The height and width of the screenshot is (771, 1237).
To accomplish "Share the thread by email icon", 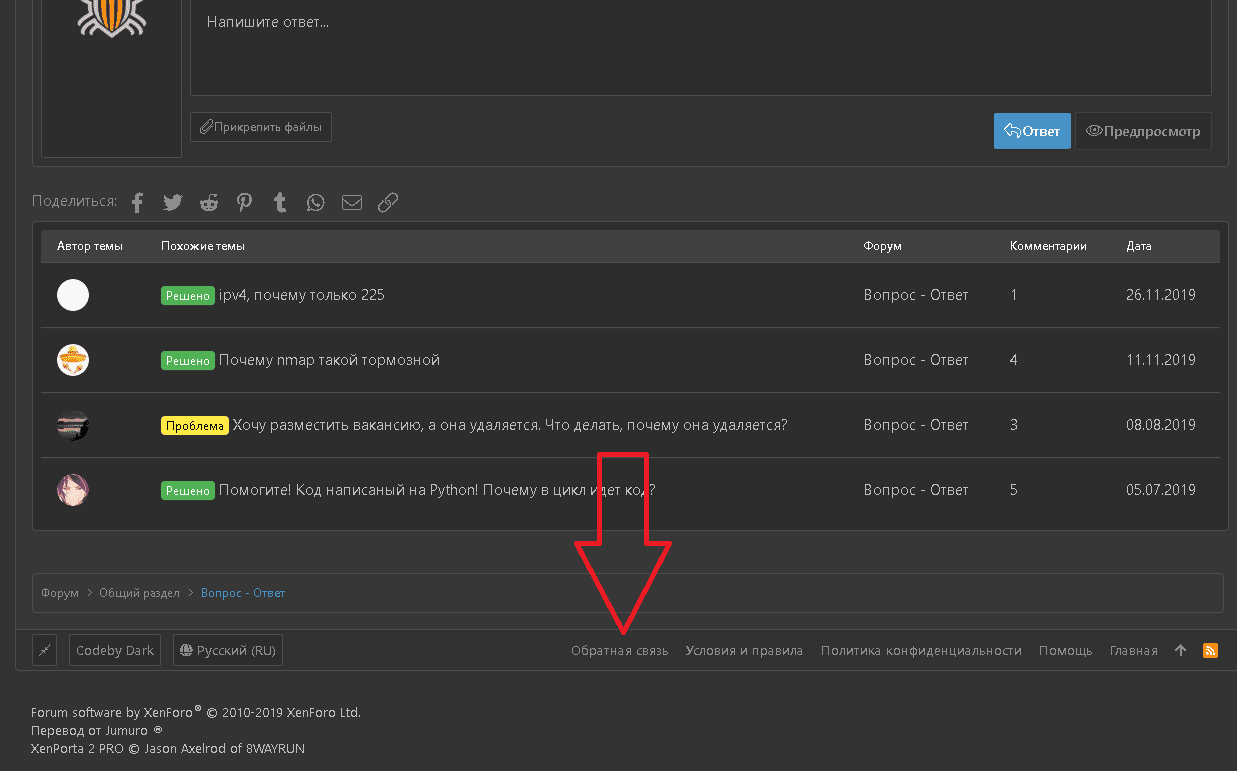I will (352, 203).
